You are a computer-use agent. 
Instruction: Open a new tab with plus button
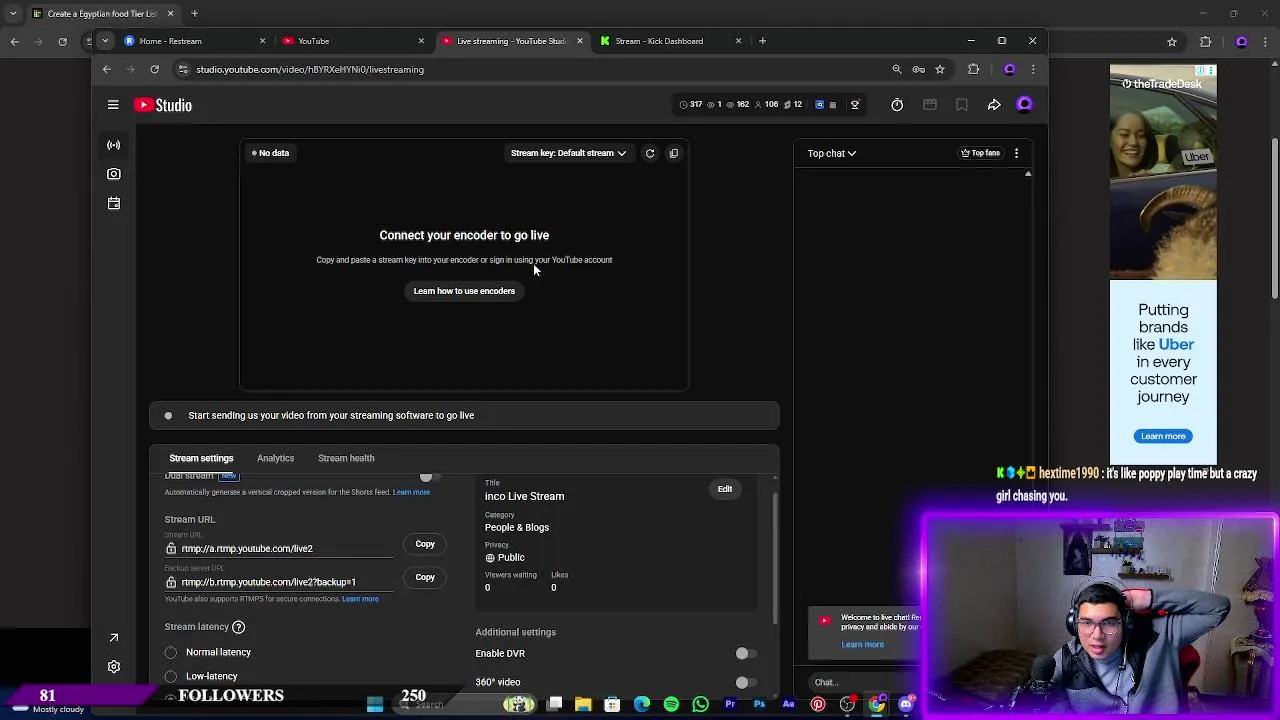pos(763,41)
